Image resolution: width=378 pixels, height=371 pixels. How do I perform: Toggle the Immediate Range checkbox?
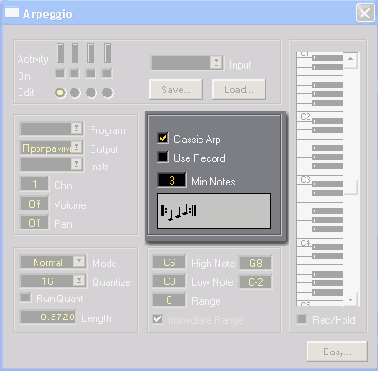pos(158,319)
